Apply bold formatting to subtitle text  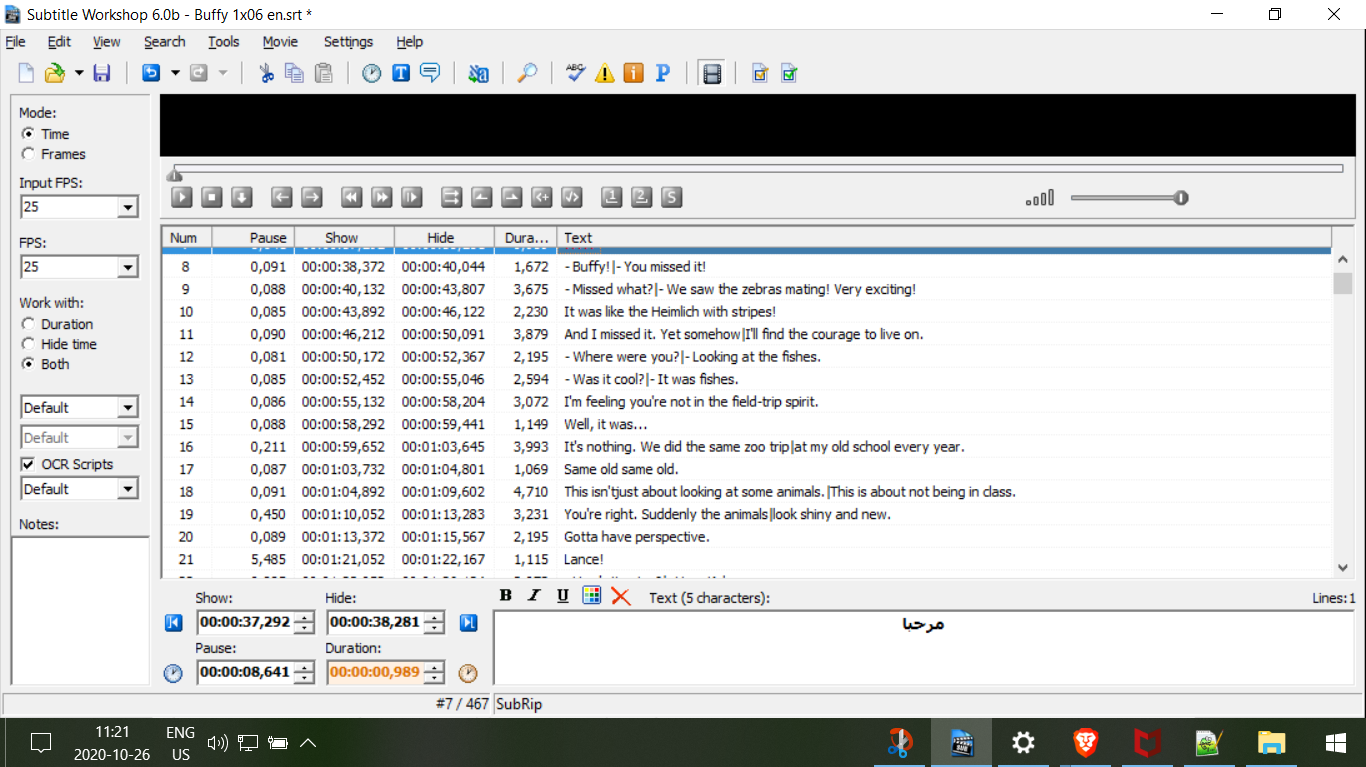[506, 596]
